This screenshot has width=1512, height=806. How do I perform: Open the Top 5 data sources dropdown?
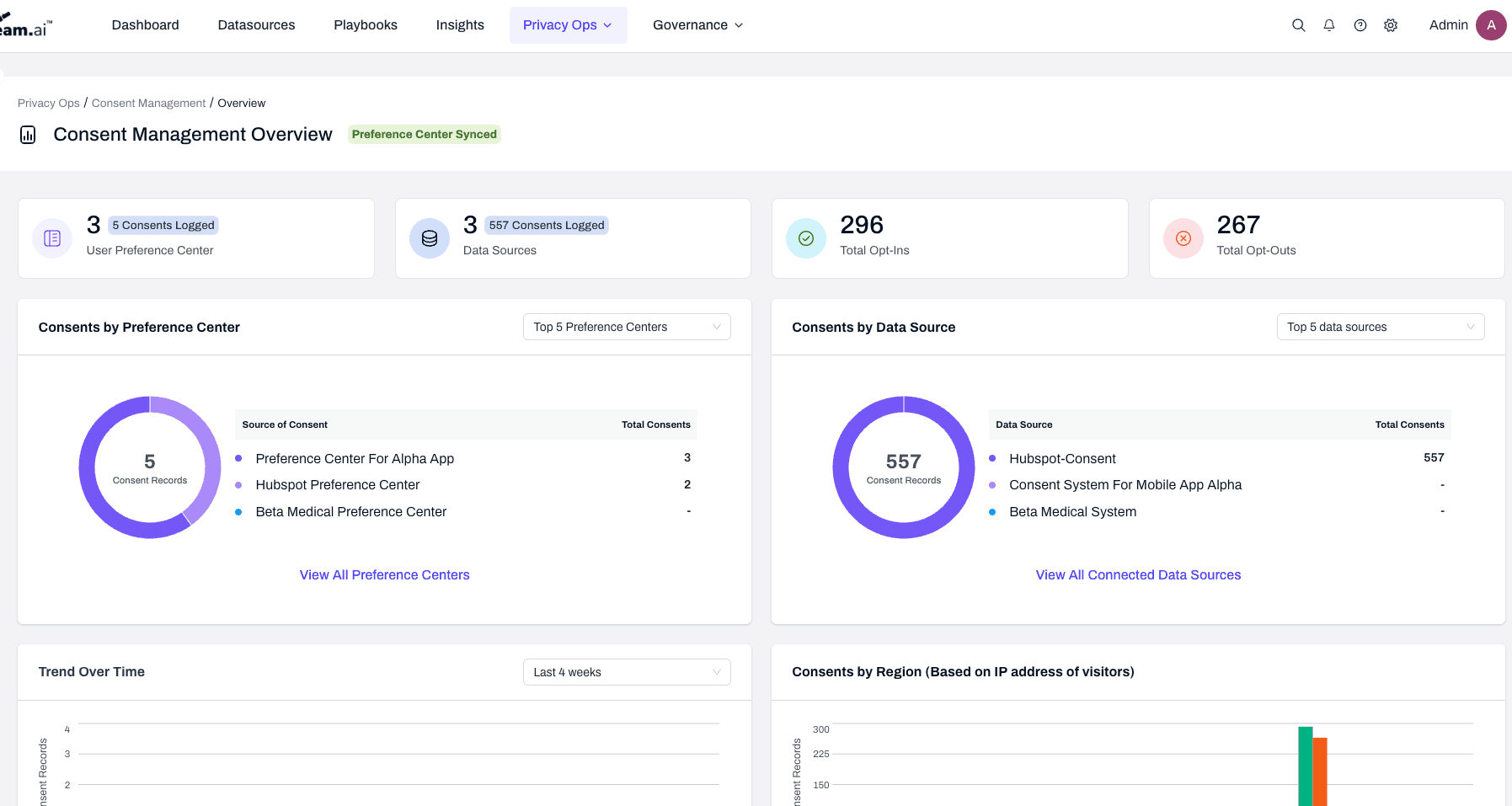(1380, 327)
